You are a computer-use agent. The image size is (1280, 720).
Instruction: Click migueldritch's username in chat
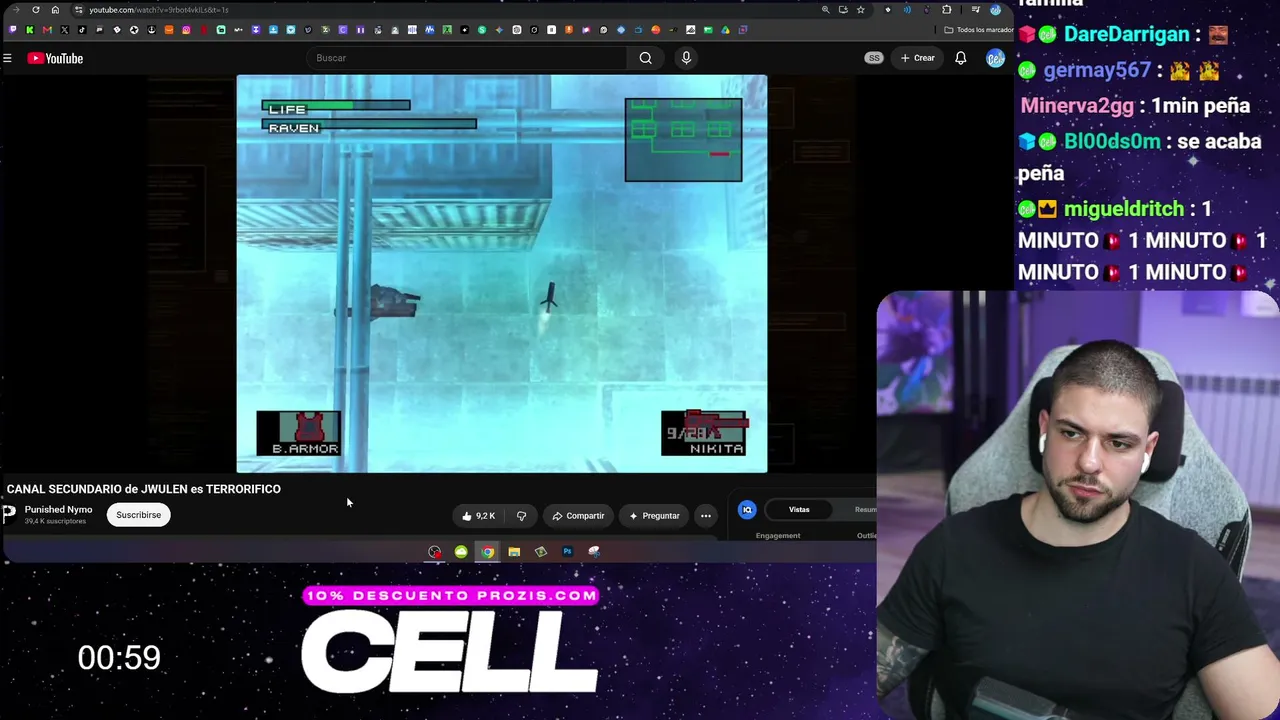click(1123, 209)
